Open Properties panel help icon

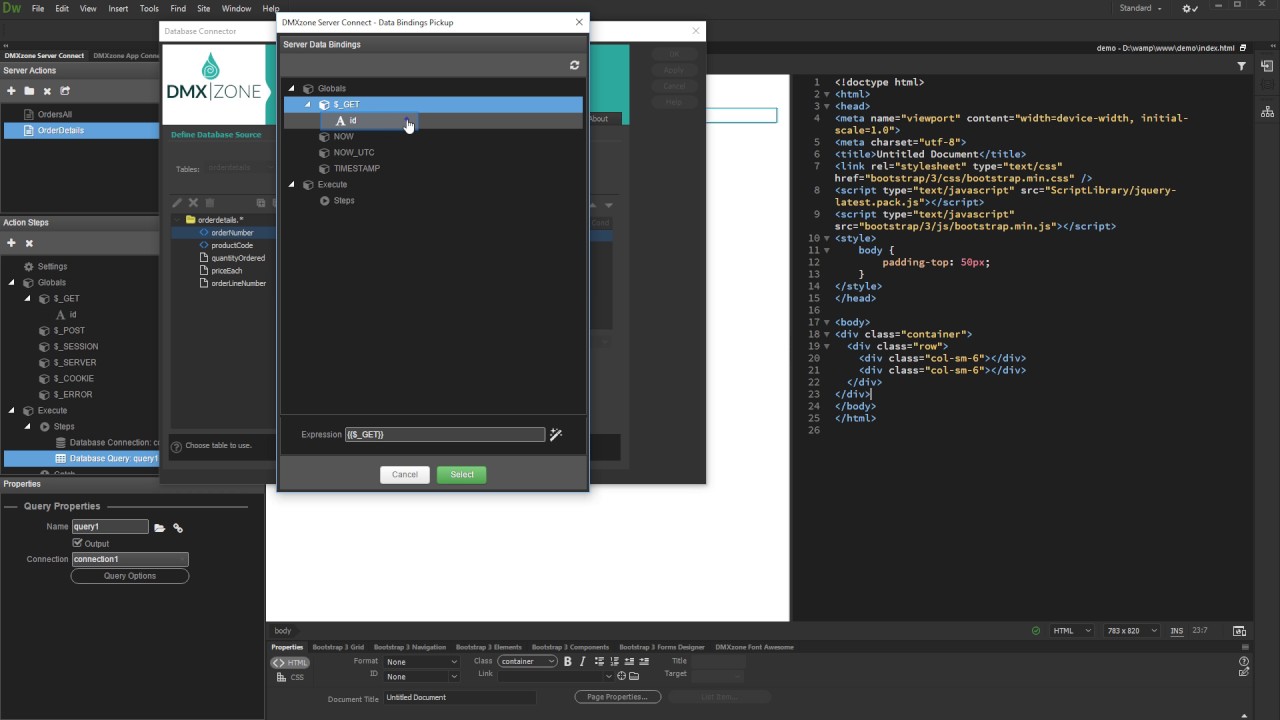(x=1244, y=661)
